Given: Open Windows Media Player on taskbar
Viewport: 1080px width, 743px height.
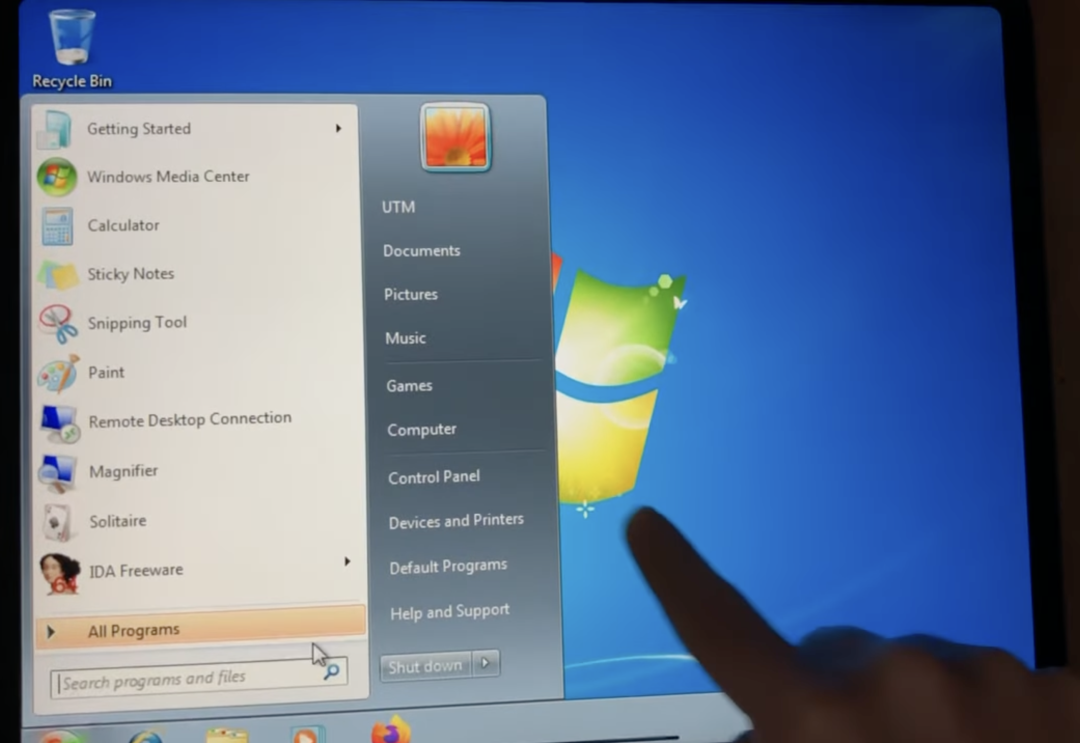Looking at the screenshot, I should (307, 734).
